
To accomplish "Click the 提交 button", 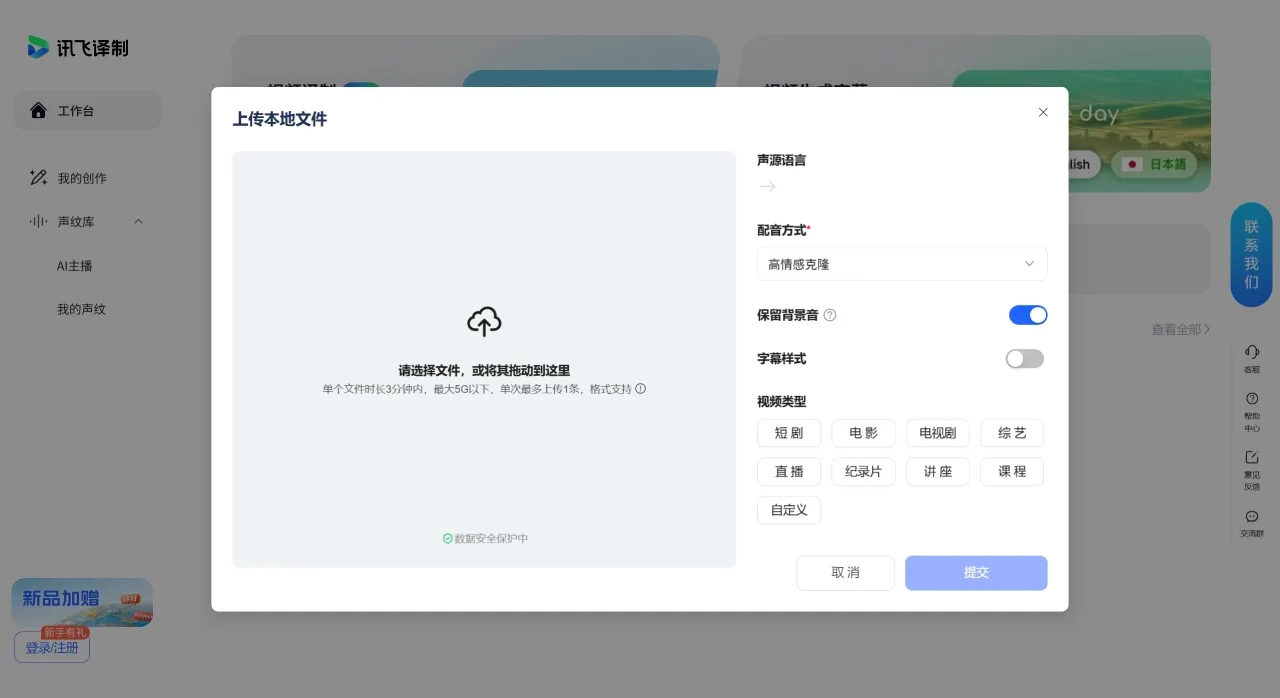I will point(976,573).
